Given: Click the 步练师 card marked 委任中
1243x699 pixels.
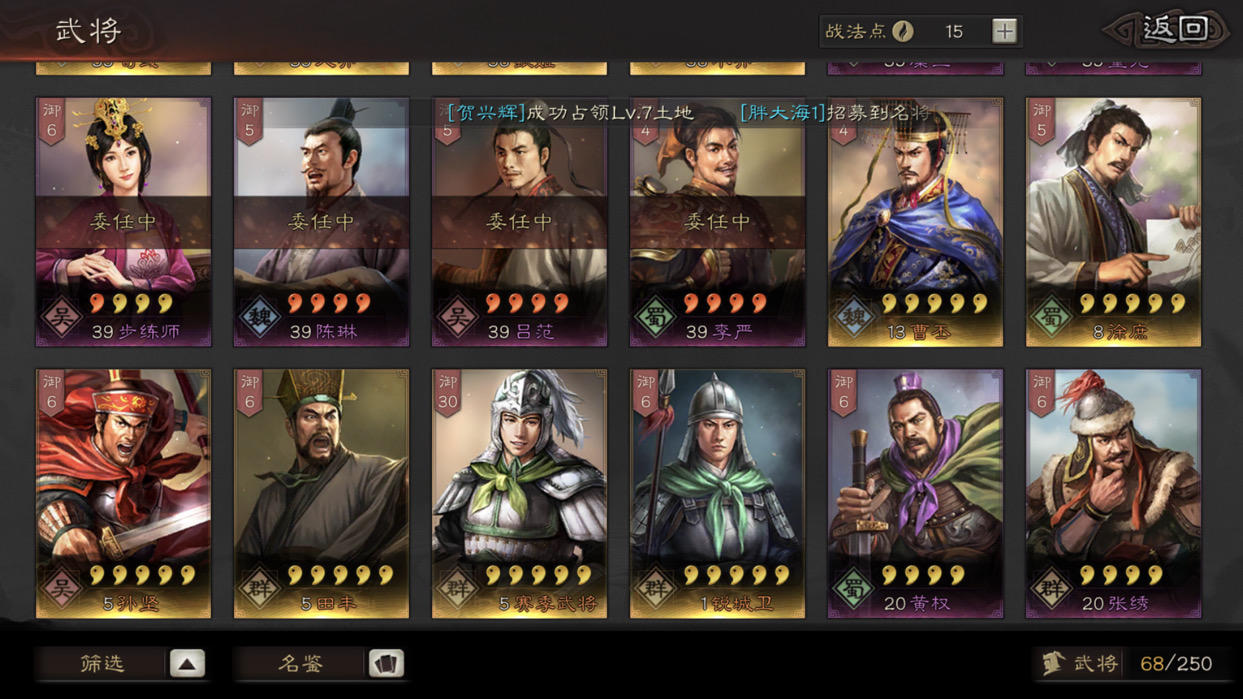Looking at the screenshot, I should [124, 222].
